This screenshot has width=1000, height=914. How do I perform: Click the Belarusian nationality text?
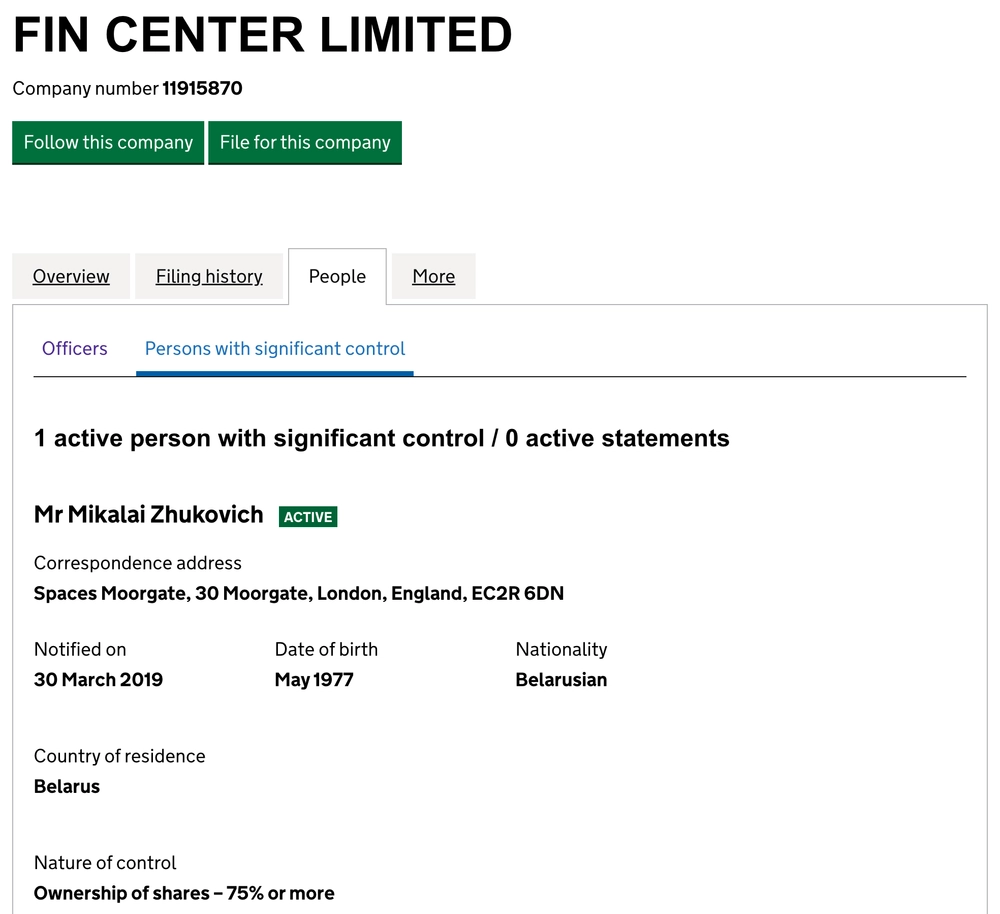click(x=561, y=679)
